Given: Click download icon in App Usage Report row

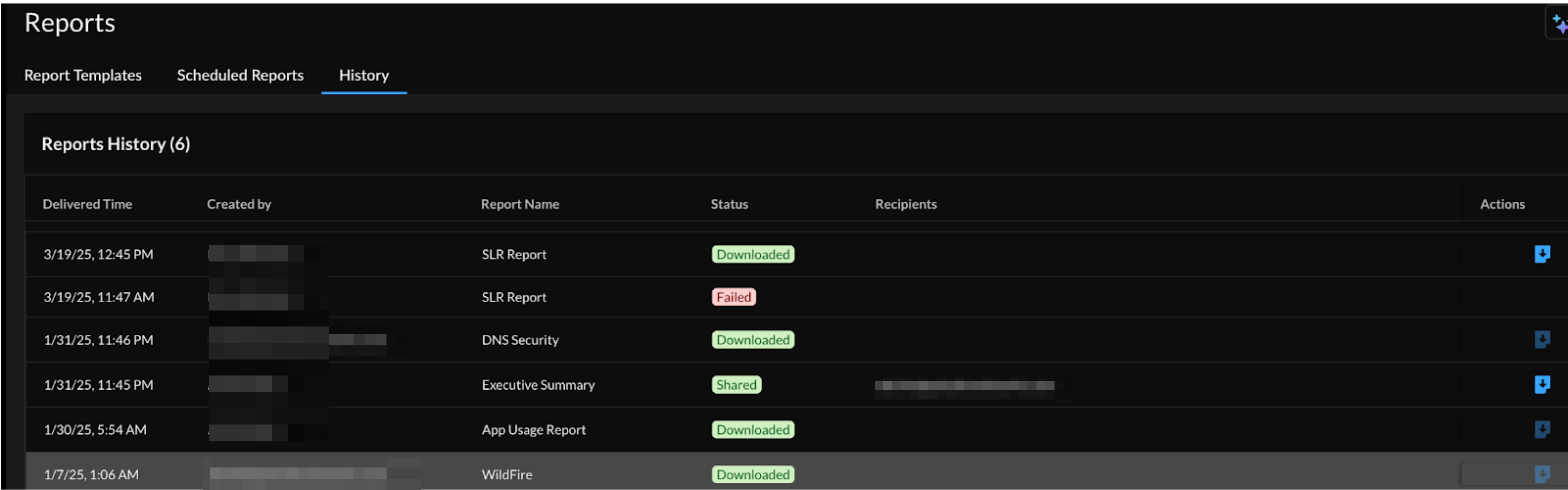Looking at the screenshot, I should [x=1542, y=430].
